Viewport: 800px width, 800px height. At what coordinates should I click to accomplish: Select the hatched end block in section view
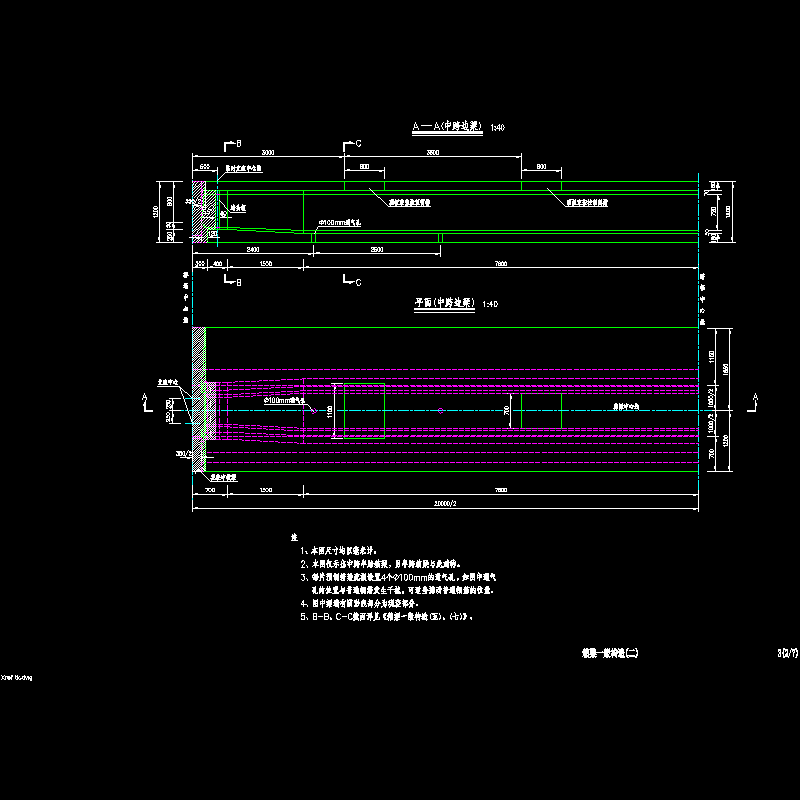200,212
